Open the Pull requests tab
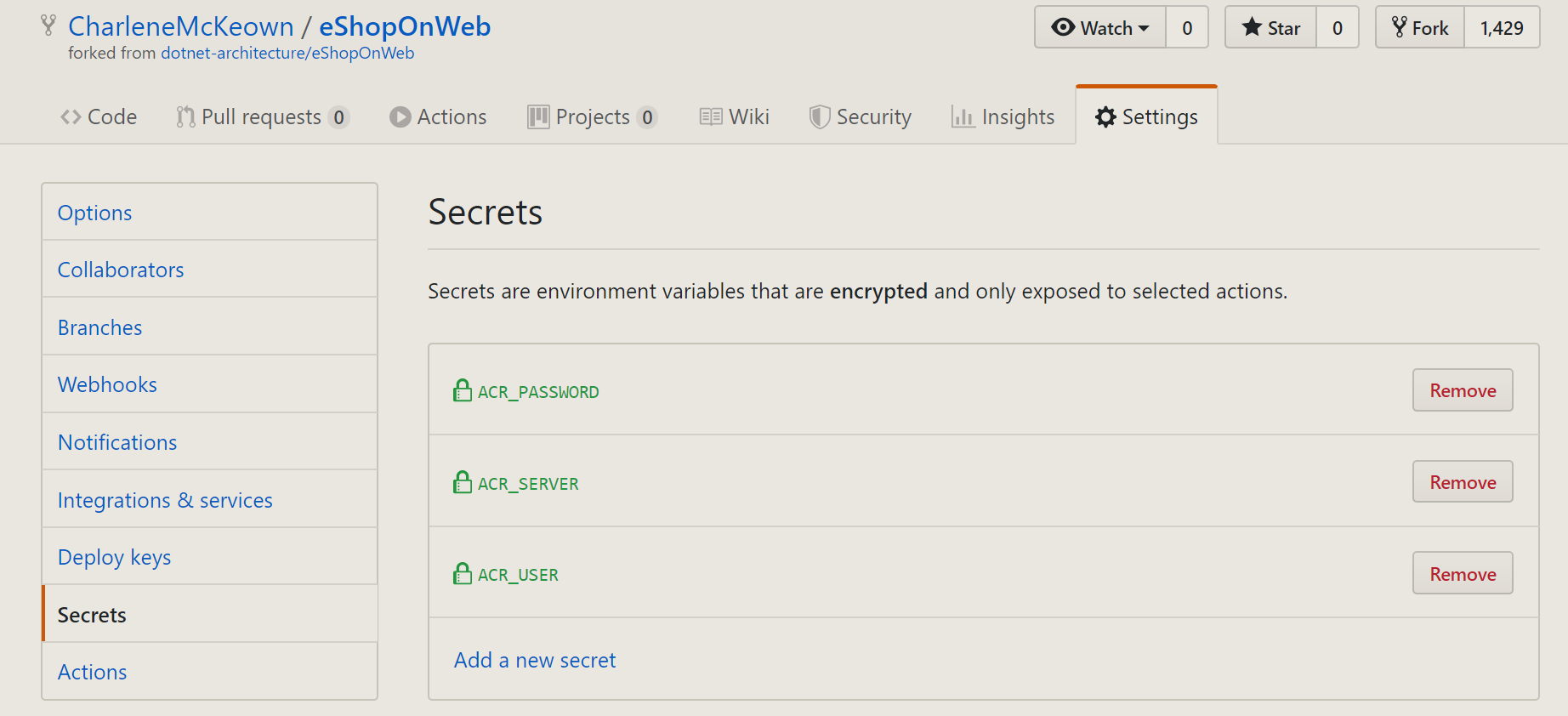This screenshot has height=716, width=1568. pyautogui.click(x=263, y=116)
